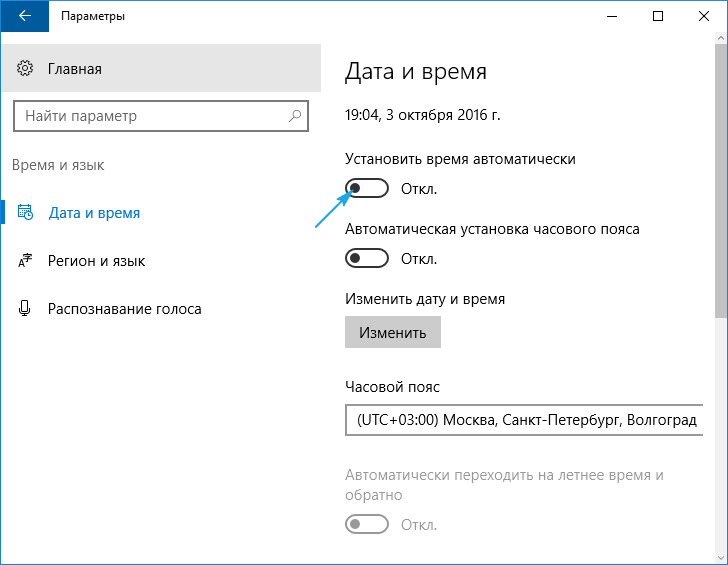Image resolution: width=728 pixels, height=565 pixels.
Task: Click the Главная gear icon
Action: coord(26,69)
